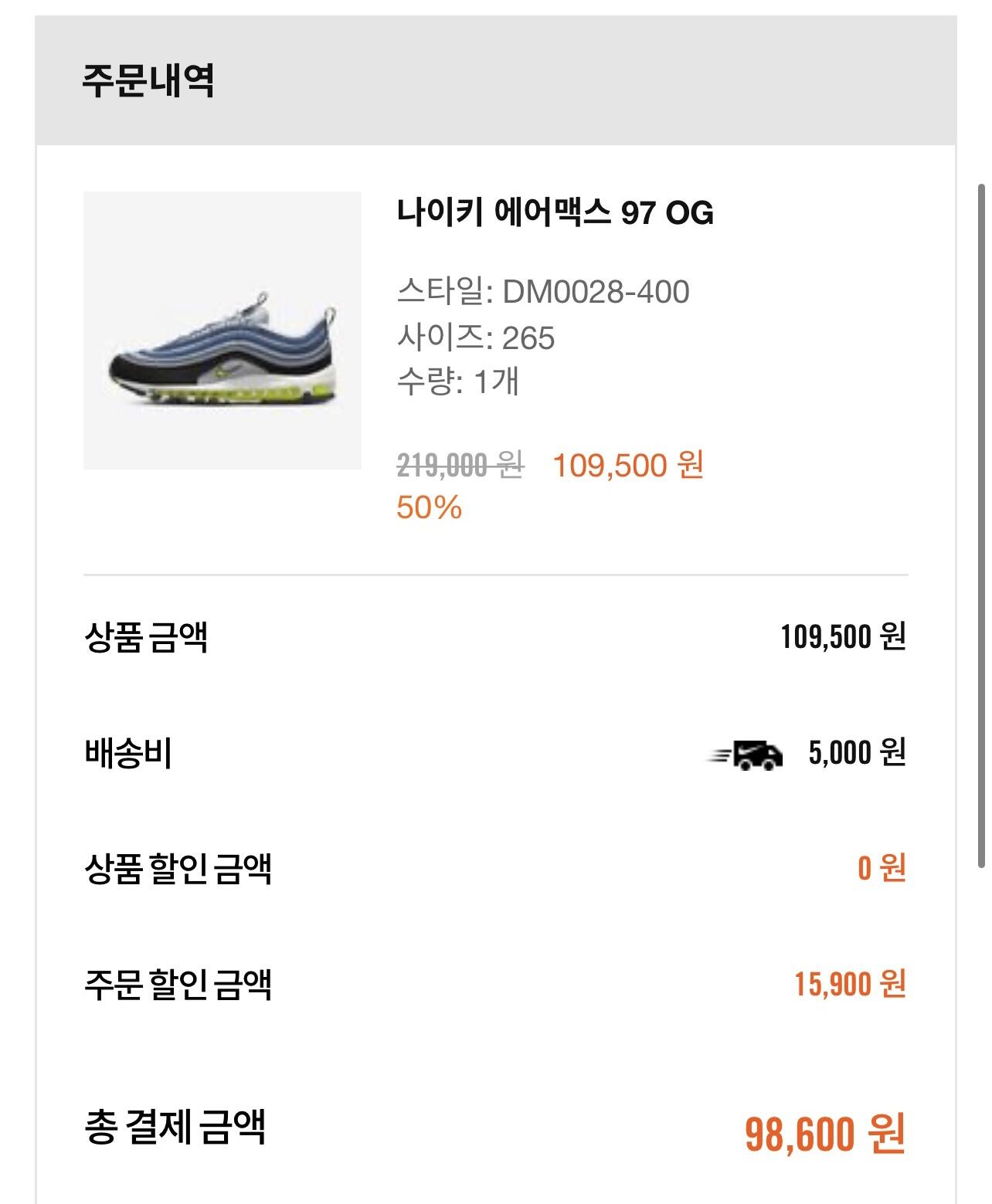Click the 주문 할인 금액 label
The height and width of the screenshot is (1204, 992).
click(178, 985)
